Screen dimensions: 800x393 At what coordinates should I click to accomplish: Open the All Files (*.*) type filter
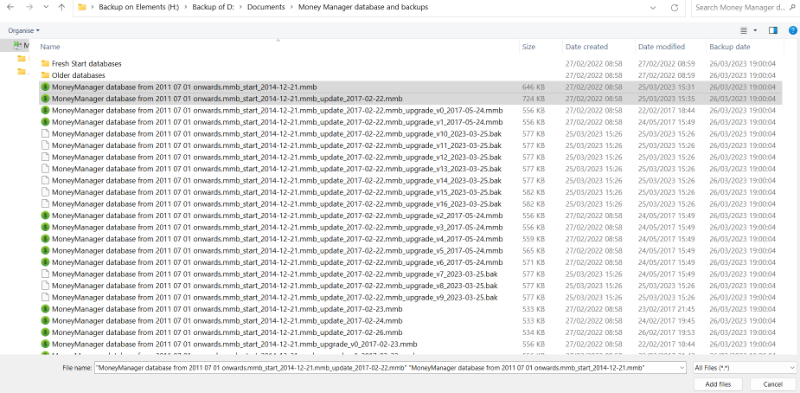[x=745, y=367]
